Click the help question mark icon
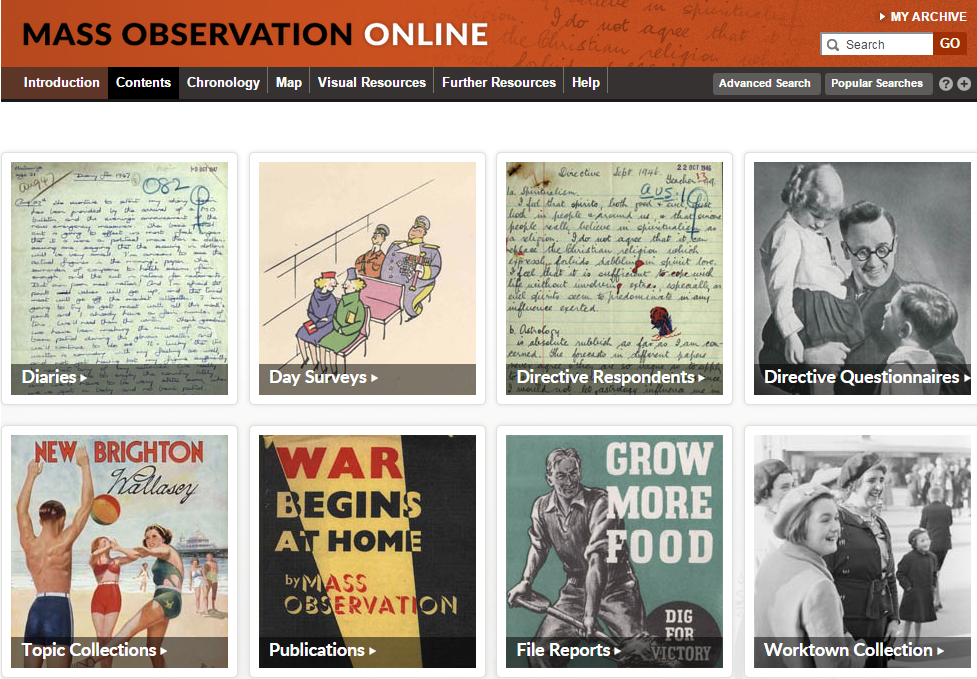The image size is (977, 679). 945,83
